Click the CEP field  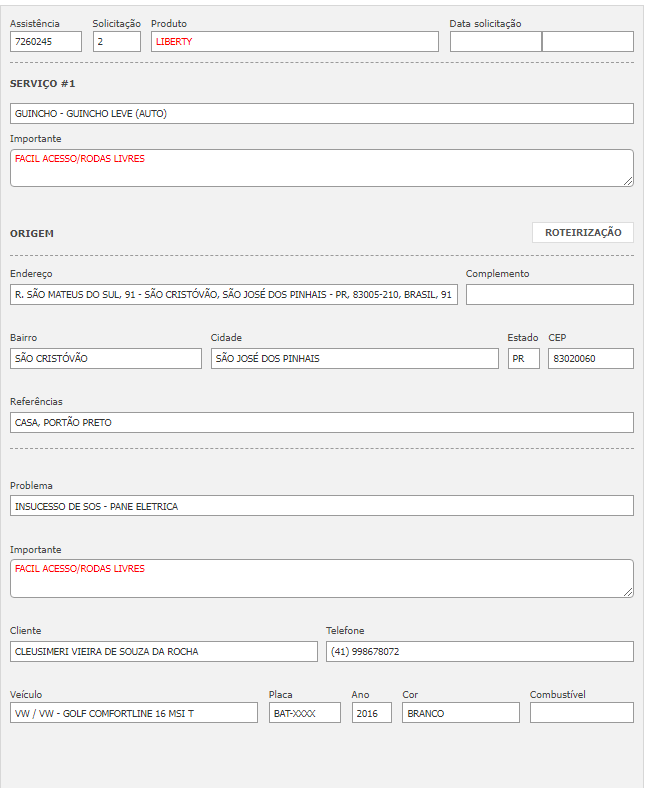[590, 359]
